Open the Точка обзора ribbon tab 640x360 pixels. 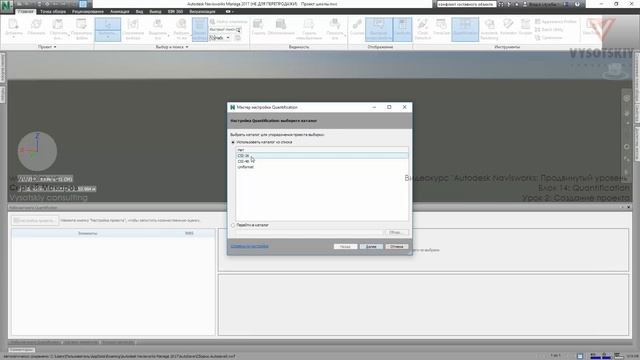[53, 11]
